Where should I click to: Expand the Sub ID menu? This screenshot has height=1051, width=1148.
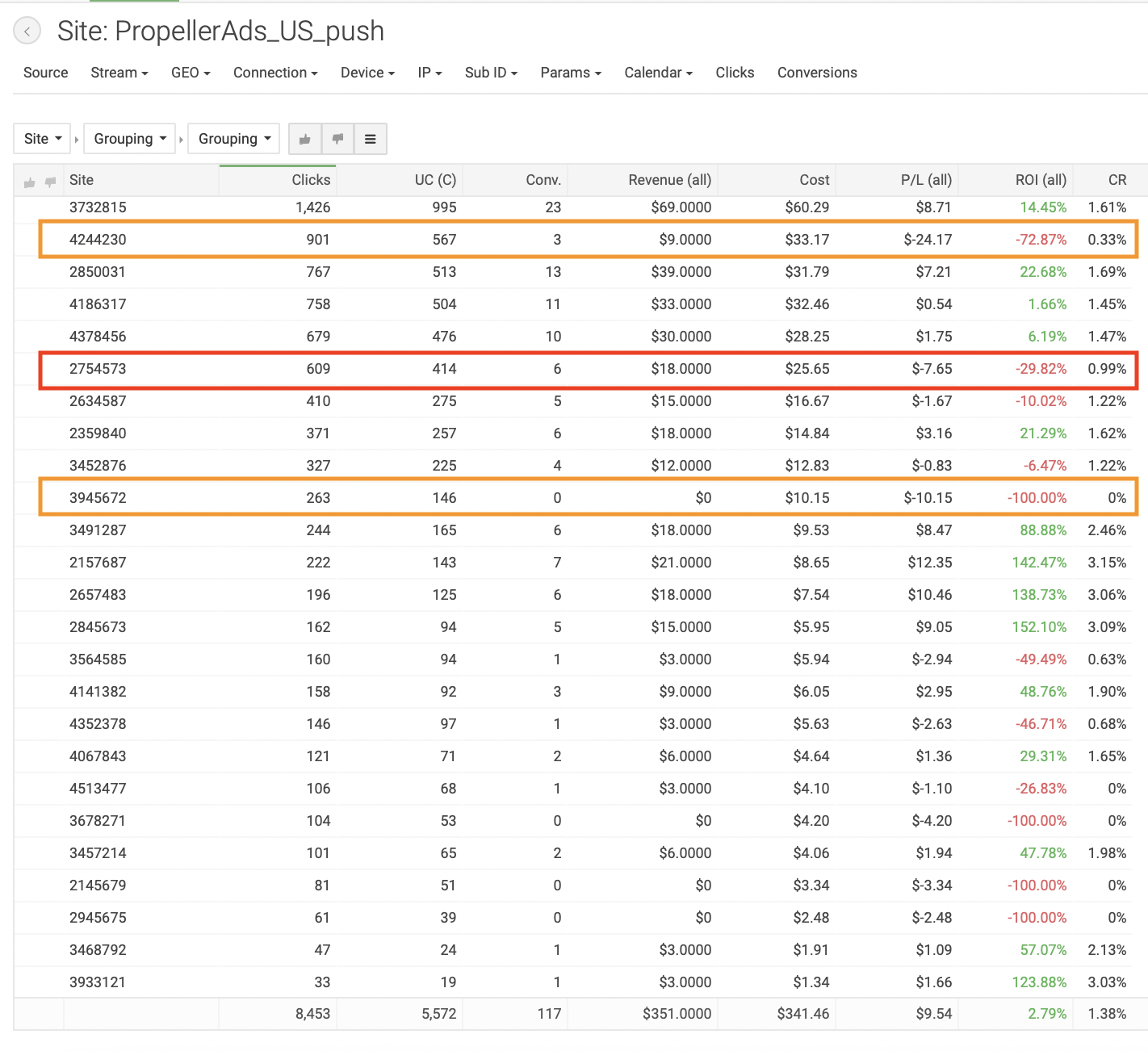(x=491, y=73)
